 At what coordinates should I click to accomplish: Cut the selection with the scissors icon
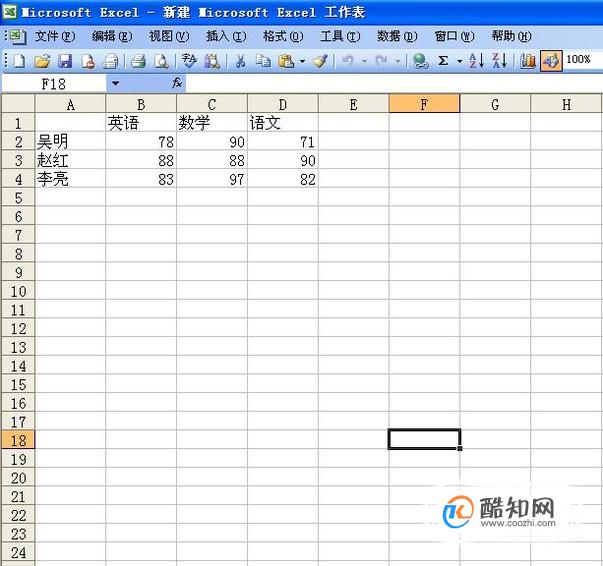(x=240, y=61)
